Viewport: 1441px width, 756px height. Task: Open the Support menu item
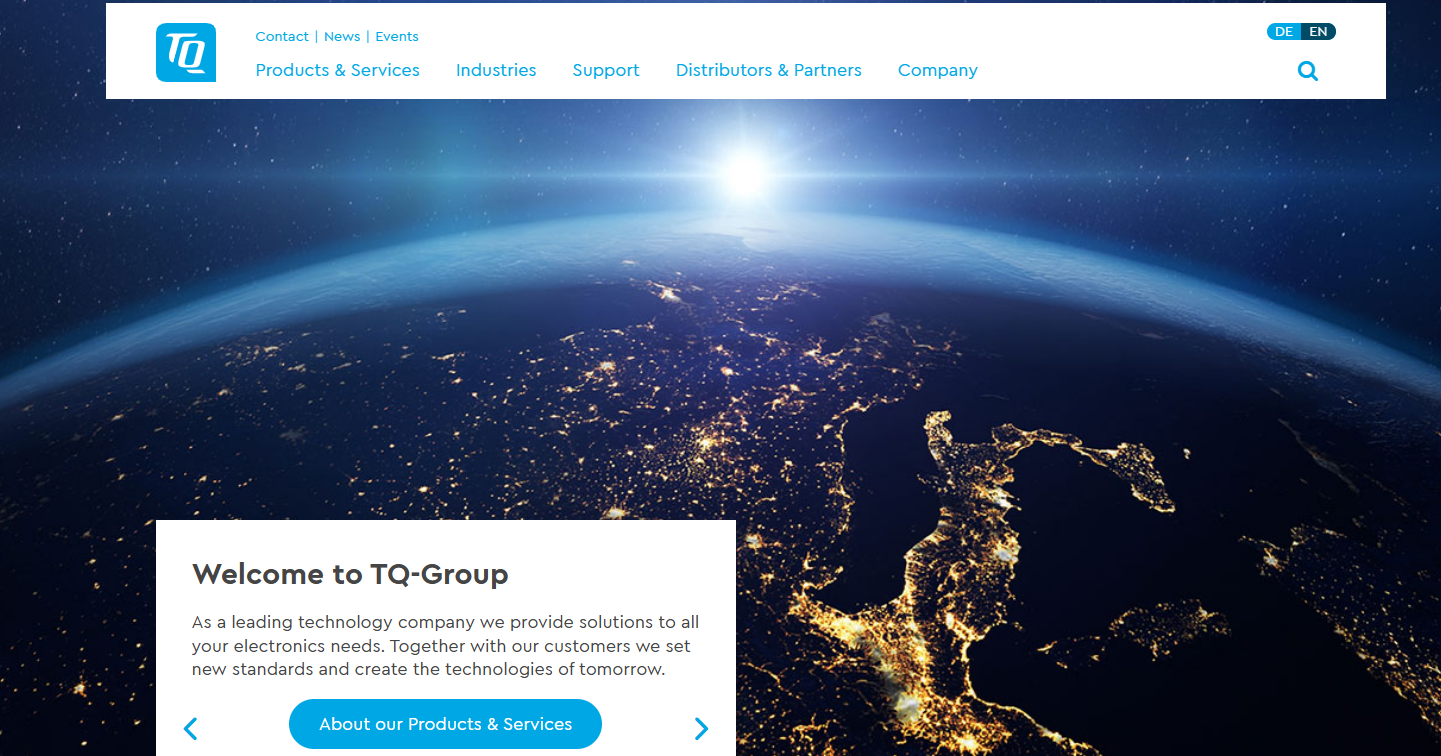point(606,70)
